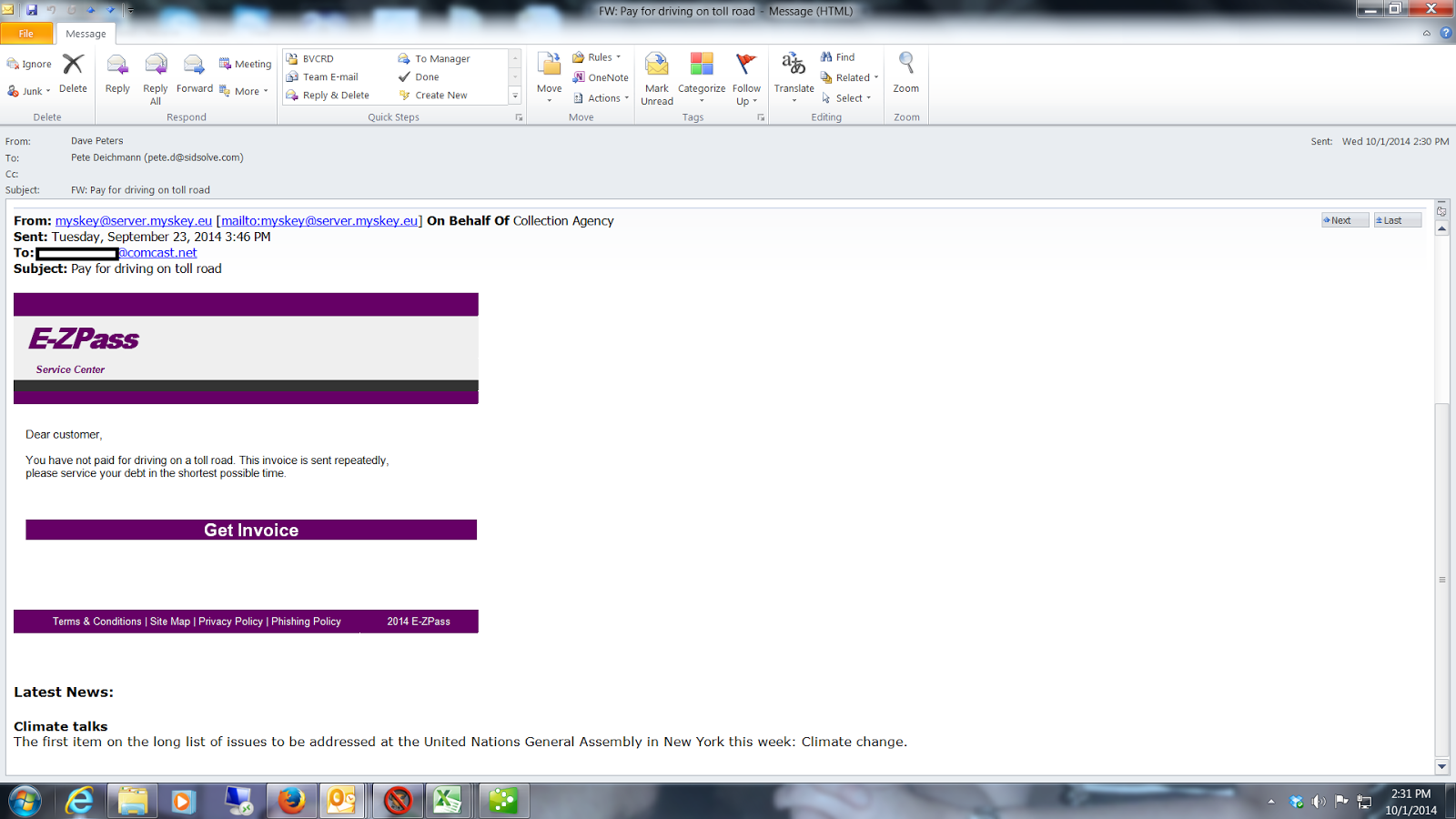Run the Done quick step
Image resolution: width=1456 pixels, height=819 pixels.
coord(419,76)
